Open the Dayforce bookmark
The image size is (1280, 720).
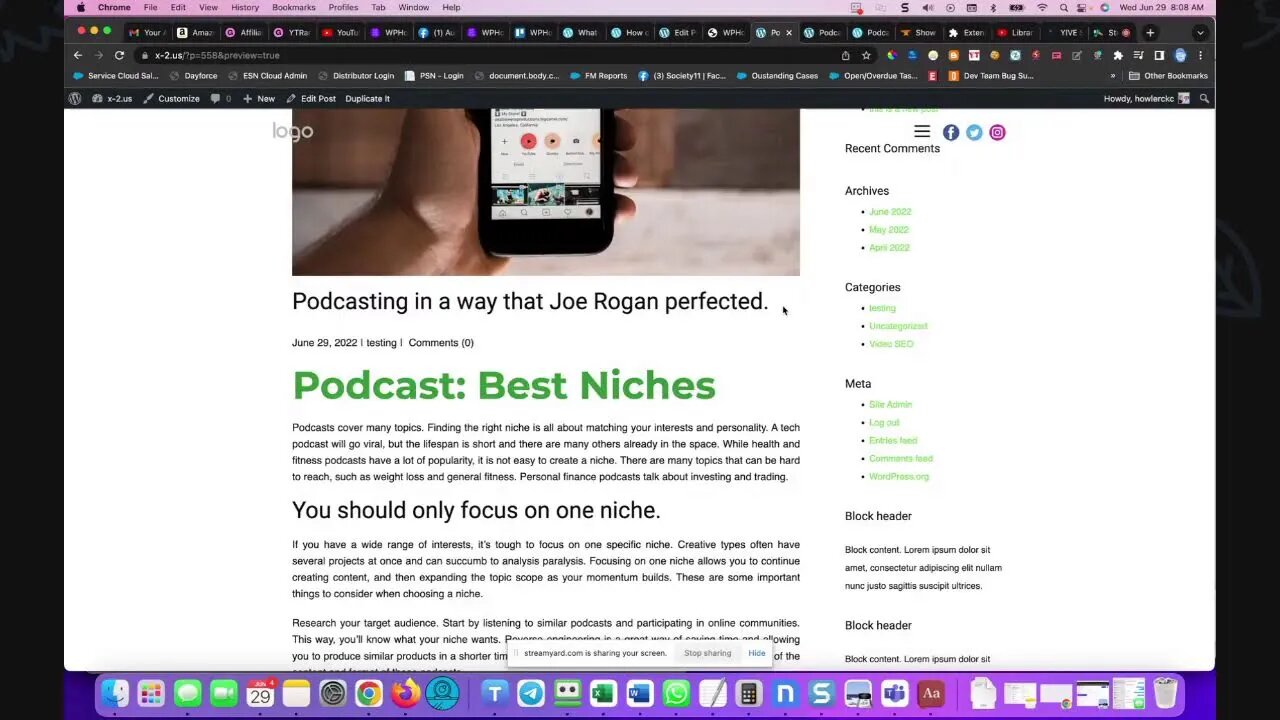(x=193, y=76)
